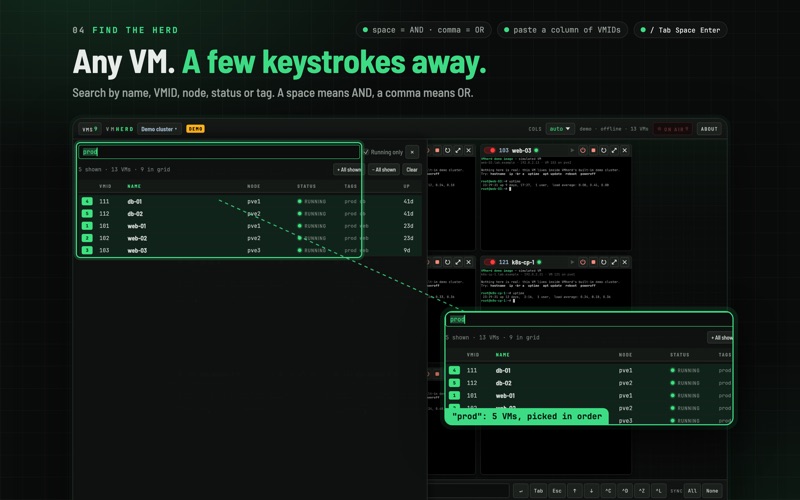The image size is (800, 500).
Task: Toggle order badge 1 for web-01 in left list
Action: point(87,226)
